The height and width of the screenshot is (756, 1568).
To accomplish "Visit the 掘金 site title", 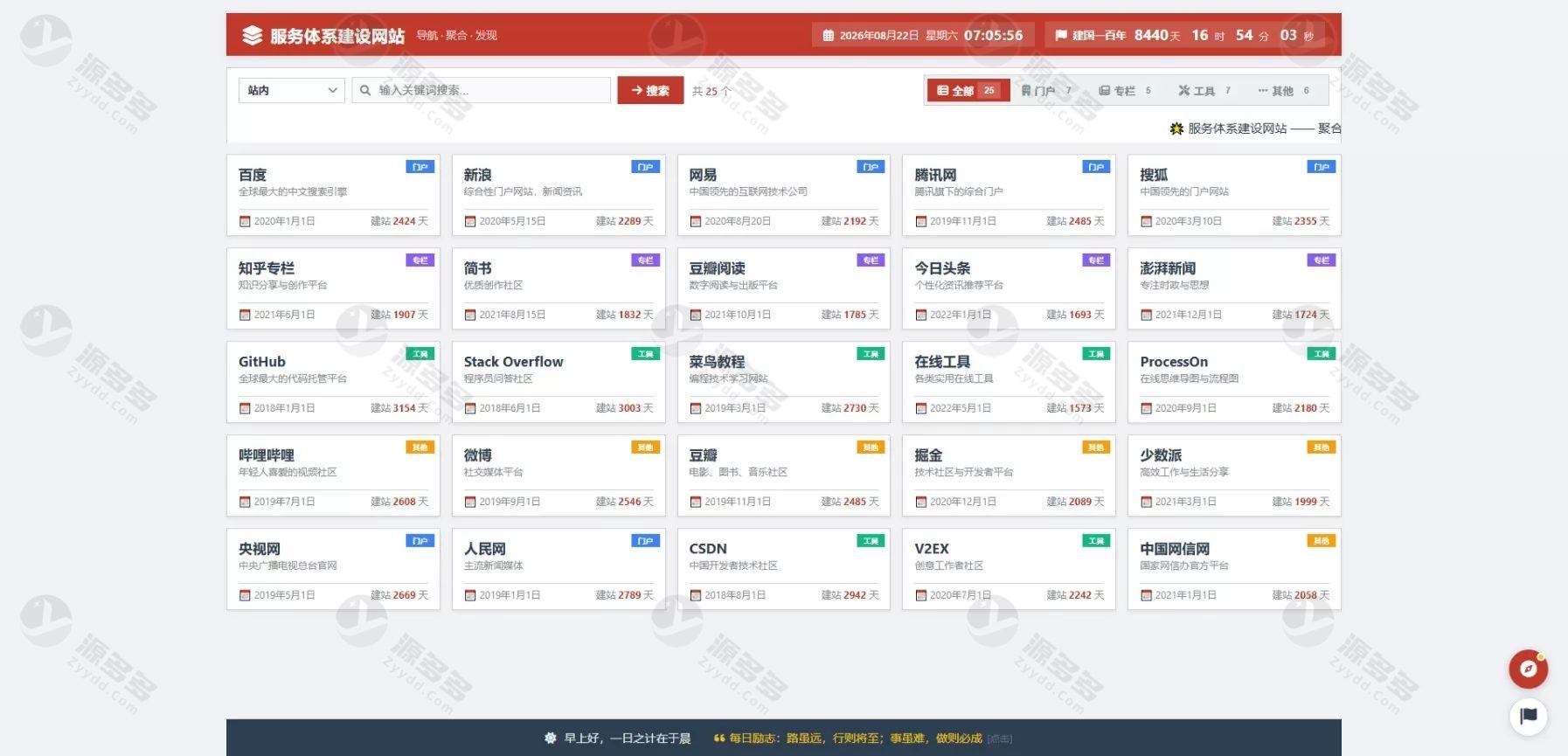I will pos(928,455).
